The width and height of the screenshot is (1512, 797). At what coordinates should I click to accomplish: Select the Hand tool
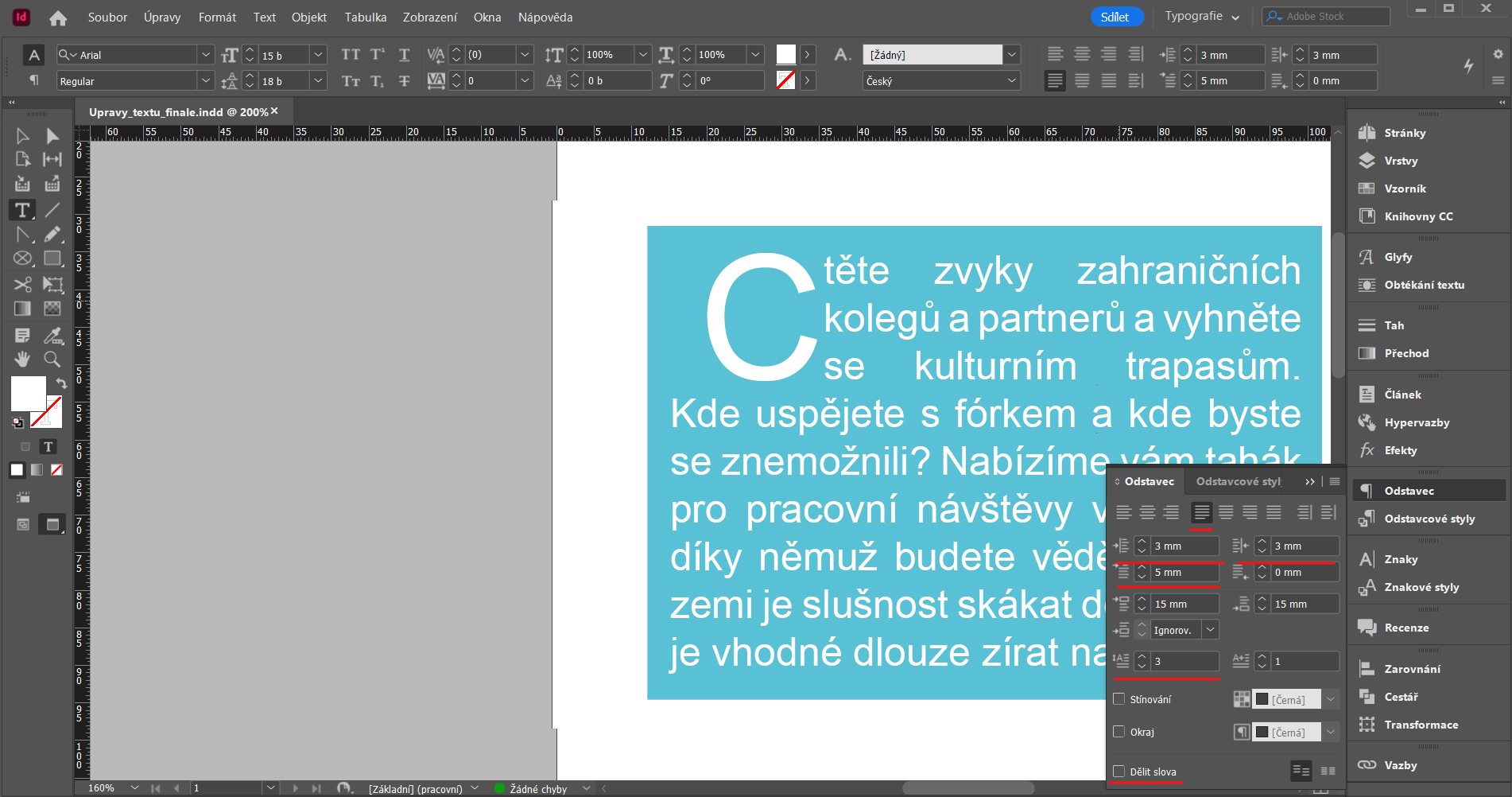[x=22, y=360]
